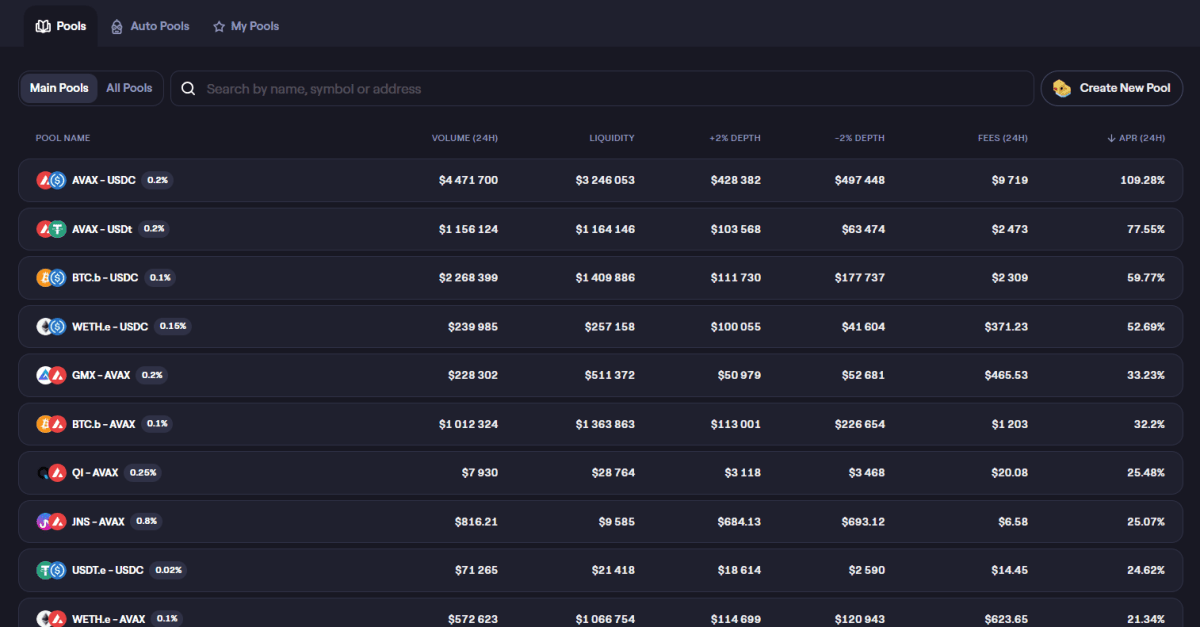The height and width of the screenshot is (627, 1200).
Task: Click the APR value 109.28%
Action: tap(1142, 180)
